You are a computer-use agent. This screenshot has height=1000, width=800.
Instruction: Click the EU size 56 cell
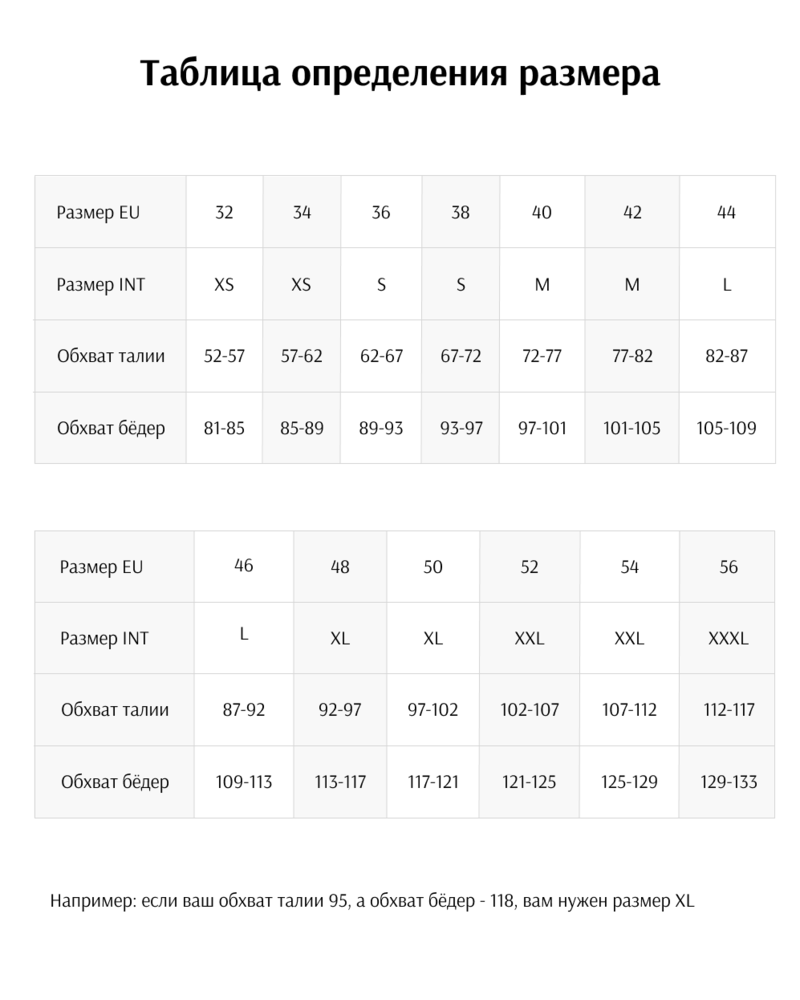click(x=728, y=567)
